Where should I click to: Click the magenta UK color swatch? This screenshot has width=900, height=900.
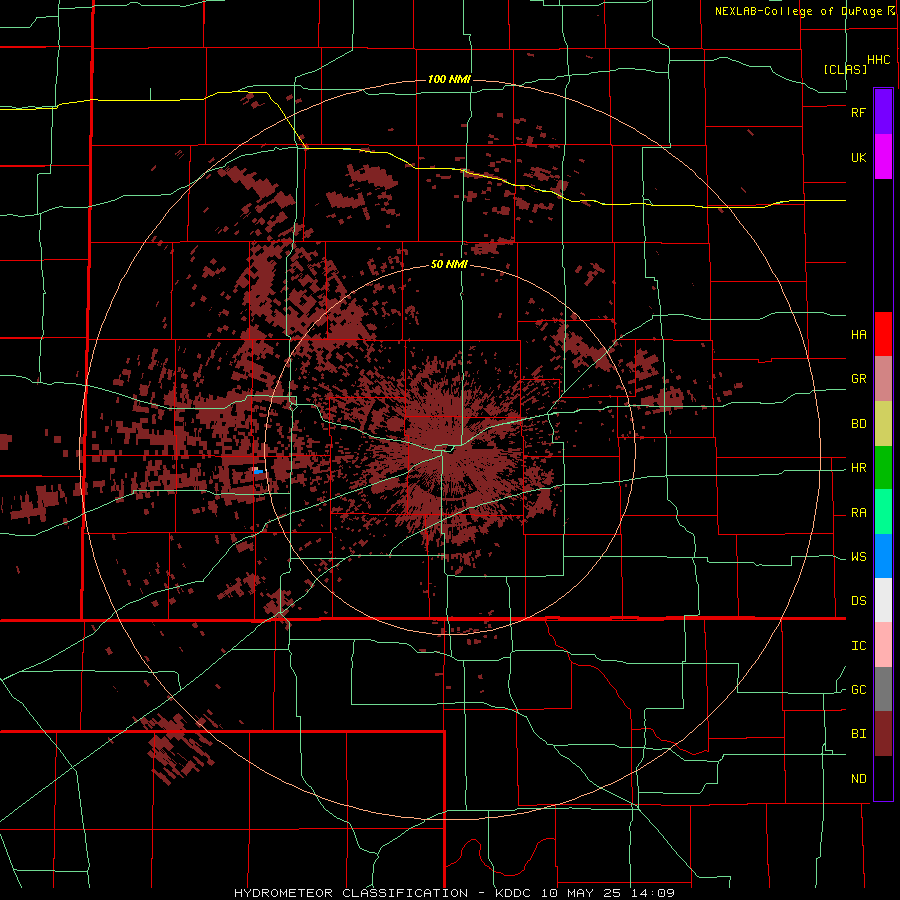883,157
